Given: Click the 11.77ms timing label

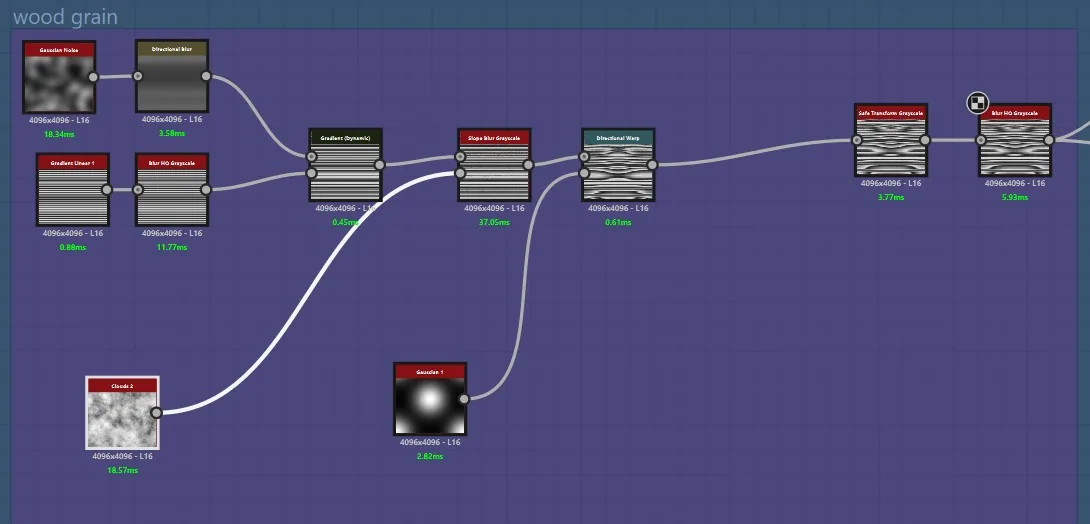Looking at the screenshot, I should coord(172,247).
